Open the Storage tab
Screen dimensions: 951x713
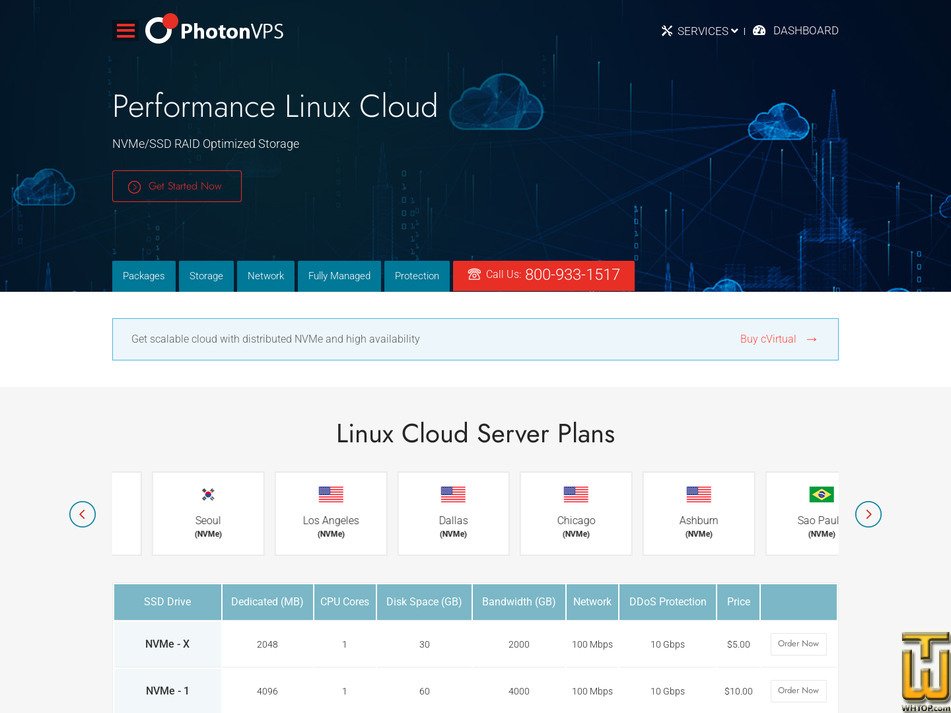click(206, 276)
